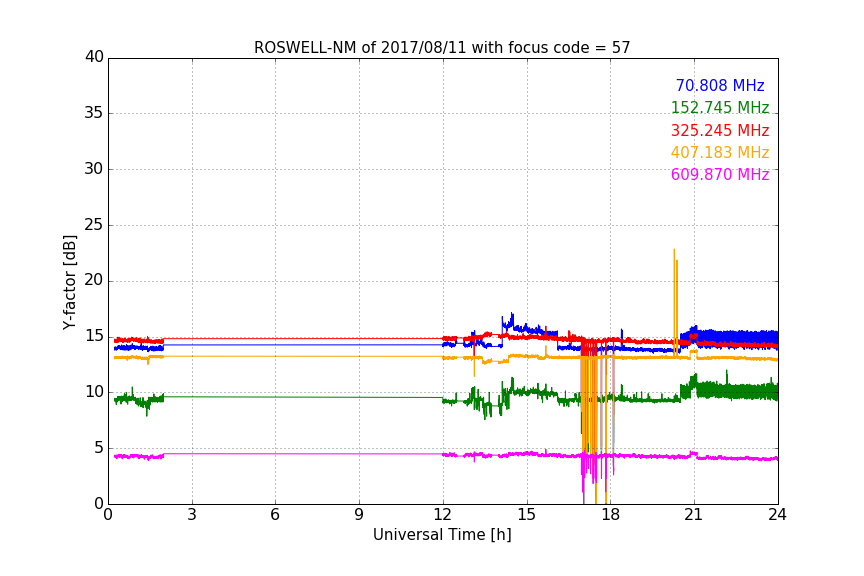Select the 407.183 MHz legend label

[720, 152]
